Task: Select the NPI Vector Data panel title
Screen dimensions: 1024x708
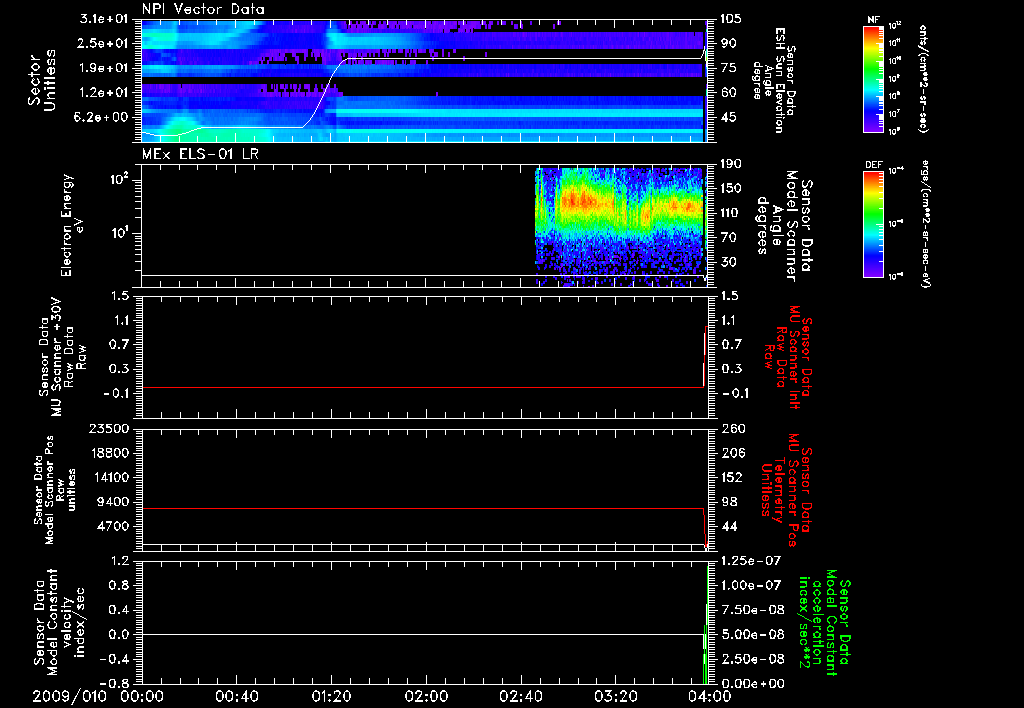Action: [204, 10]
